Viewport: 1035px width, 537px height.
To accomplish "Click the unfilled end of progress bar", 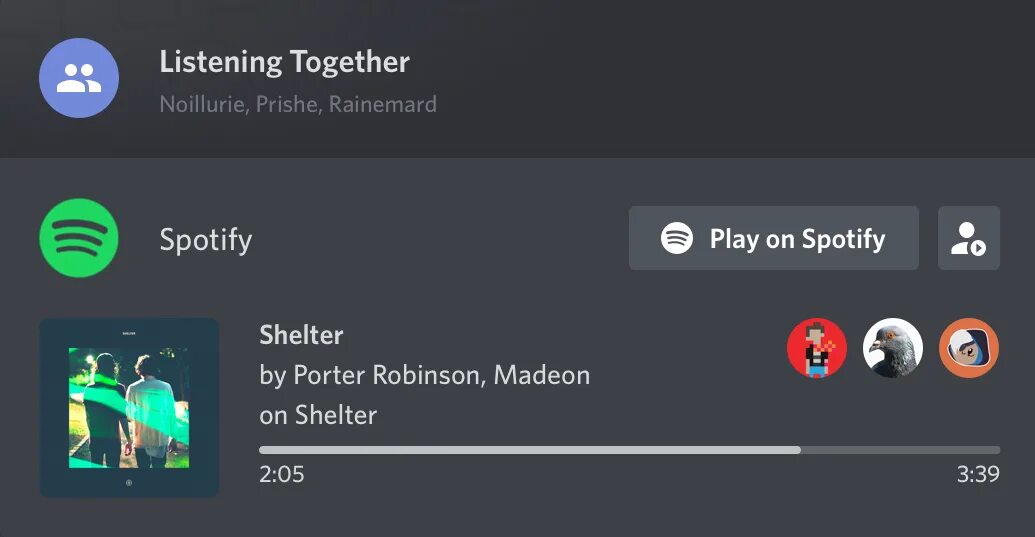I will click(x=900, y=450).
